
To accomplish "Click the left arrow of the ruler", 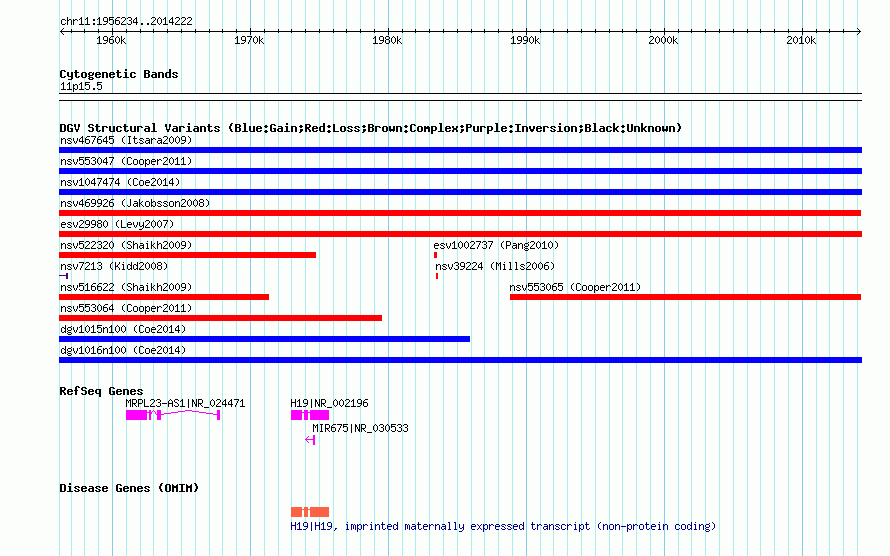I will click(62, 31).
